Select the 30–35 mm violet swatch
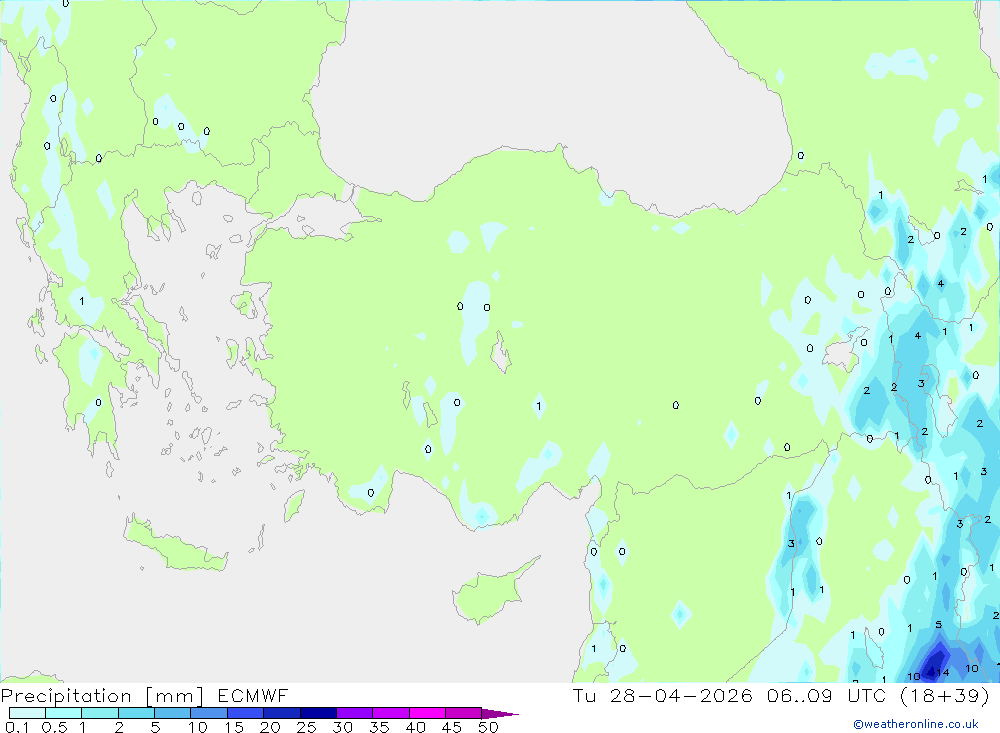 355,713
